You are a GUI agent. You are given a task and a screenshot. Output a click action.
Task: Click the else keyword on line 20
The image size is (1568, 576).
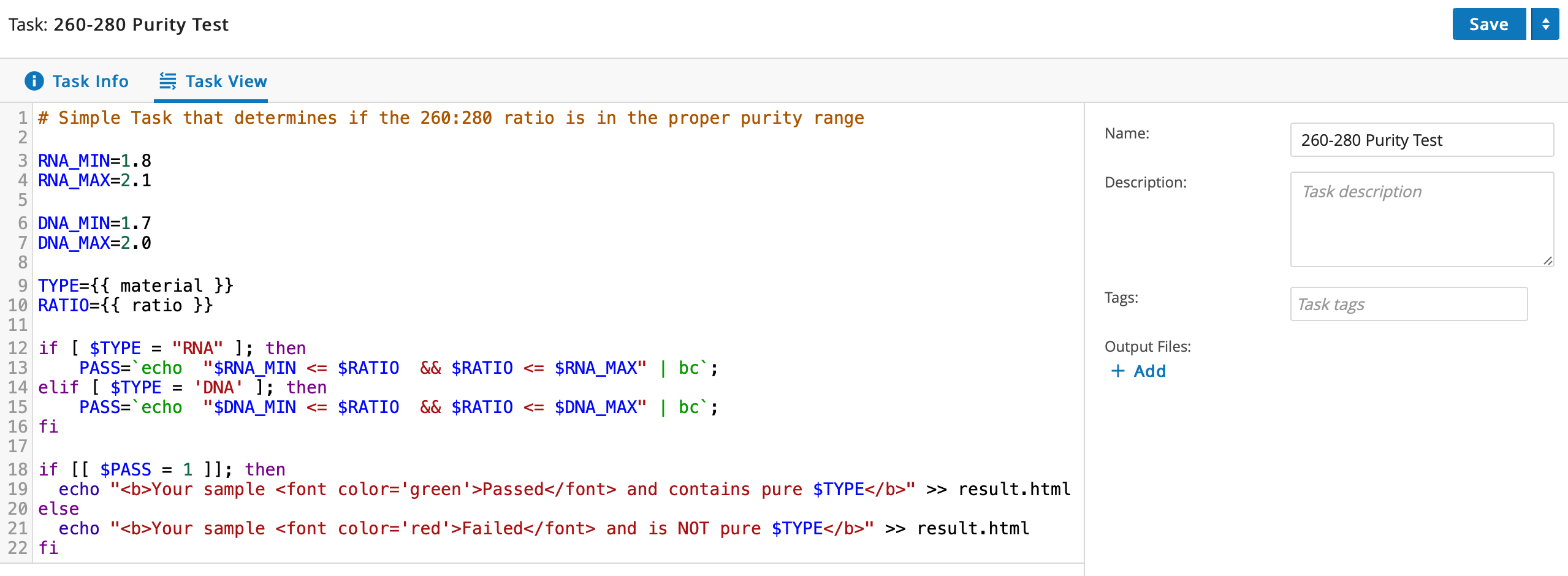(59, 509)
